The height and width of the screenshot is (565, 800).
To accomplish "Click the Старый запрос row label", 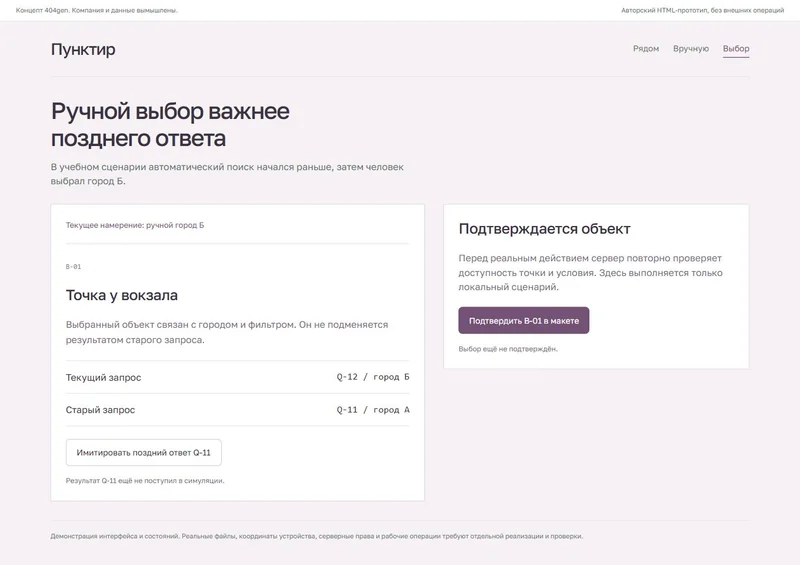I will [x=101, y=410].
